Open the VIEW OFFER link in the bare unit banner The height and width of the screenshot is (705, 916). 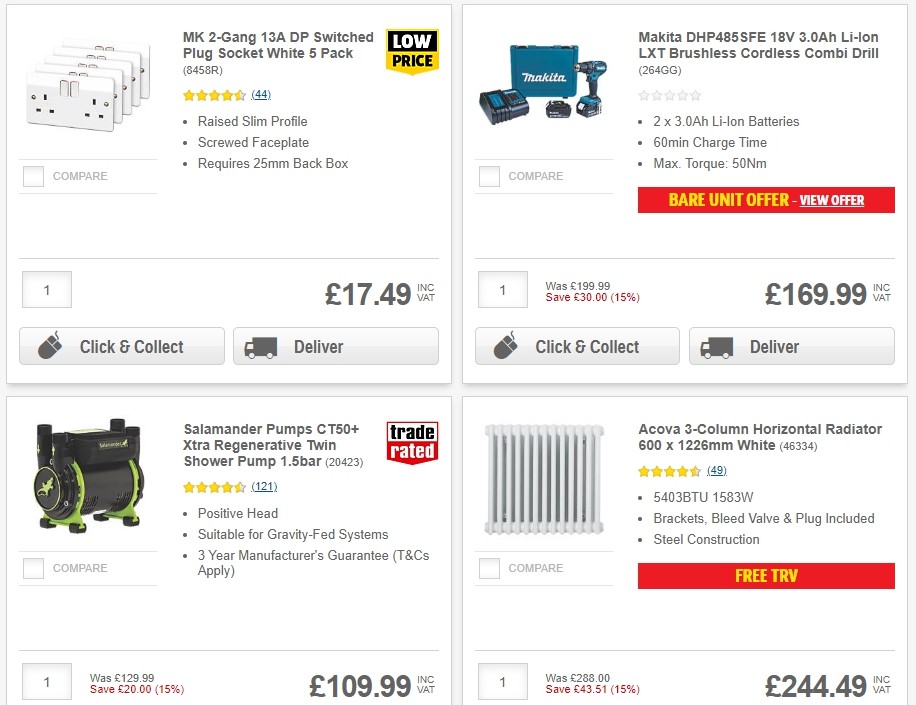coord(832,200)
